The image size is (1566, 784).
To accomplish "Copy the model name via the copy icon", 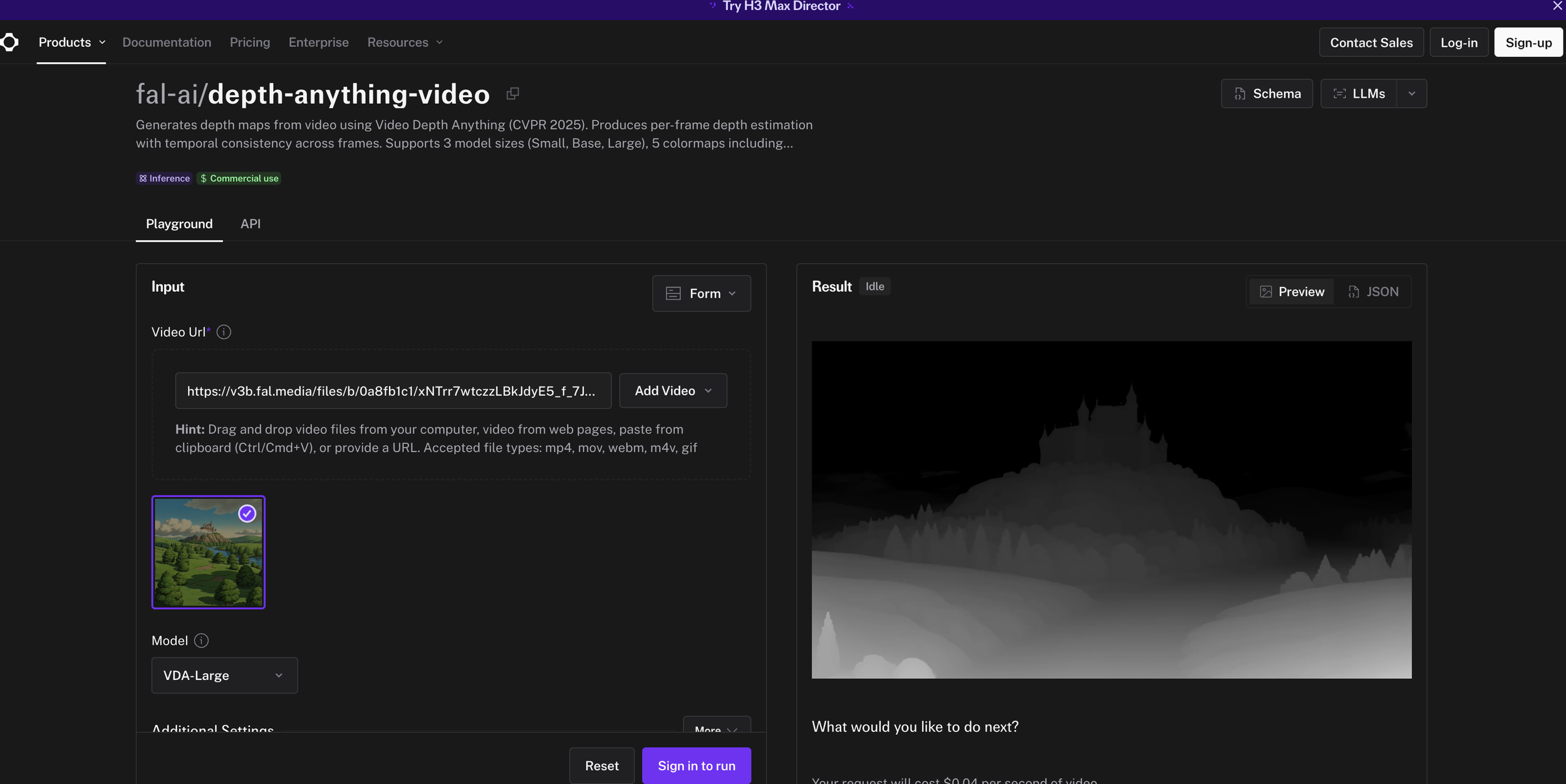I will (512, 94).
